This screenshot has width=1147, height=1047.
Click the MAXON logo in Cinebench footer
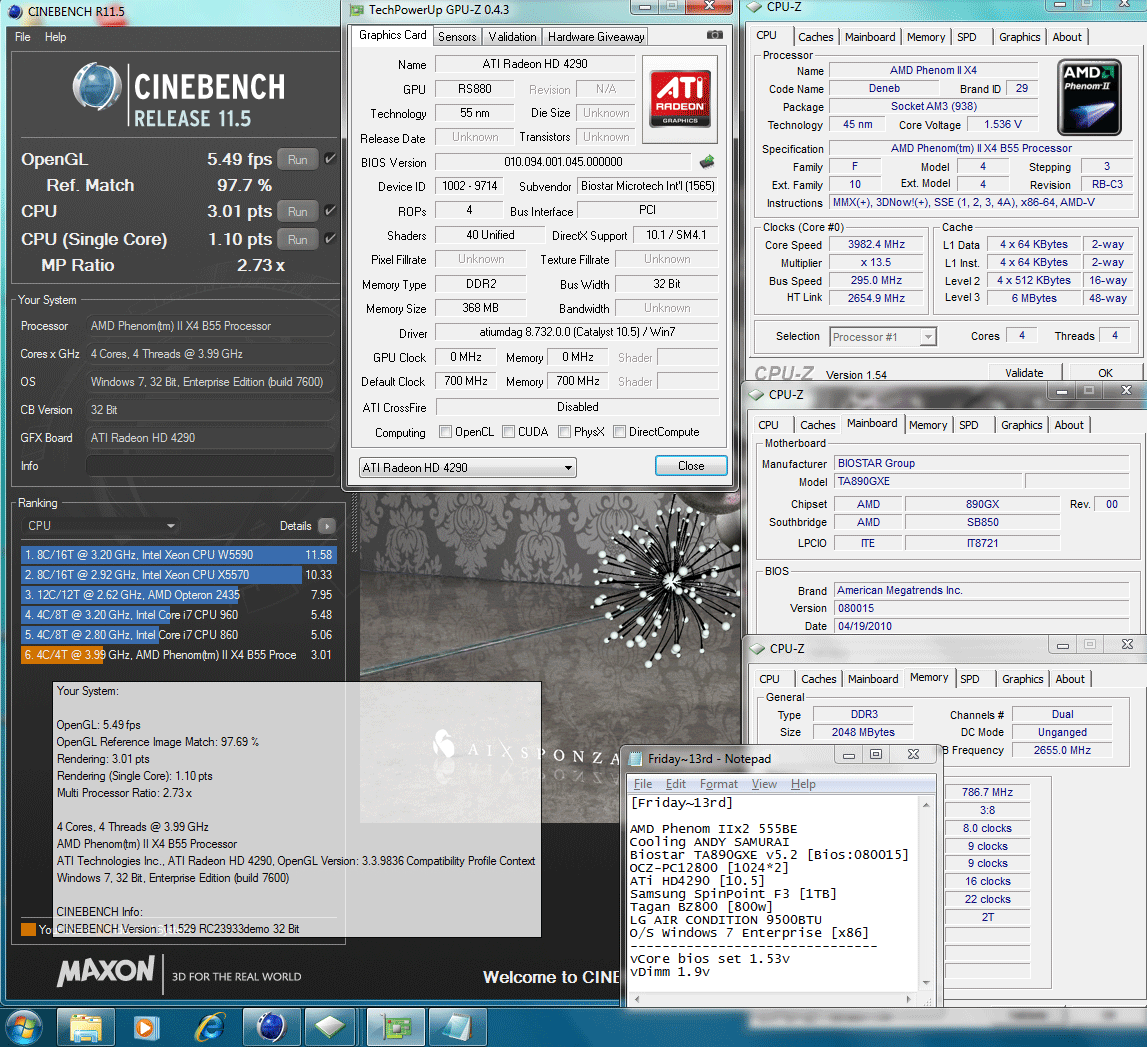click(x=106, y=972)
